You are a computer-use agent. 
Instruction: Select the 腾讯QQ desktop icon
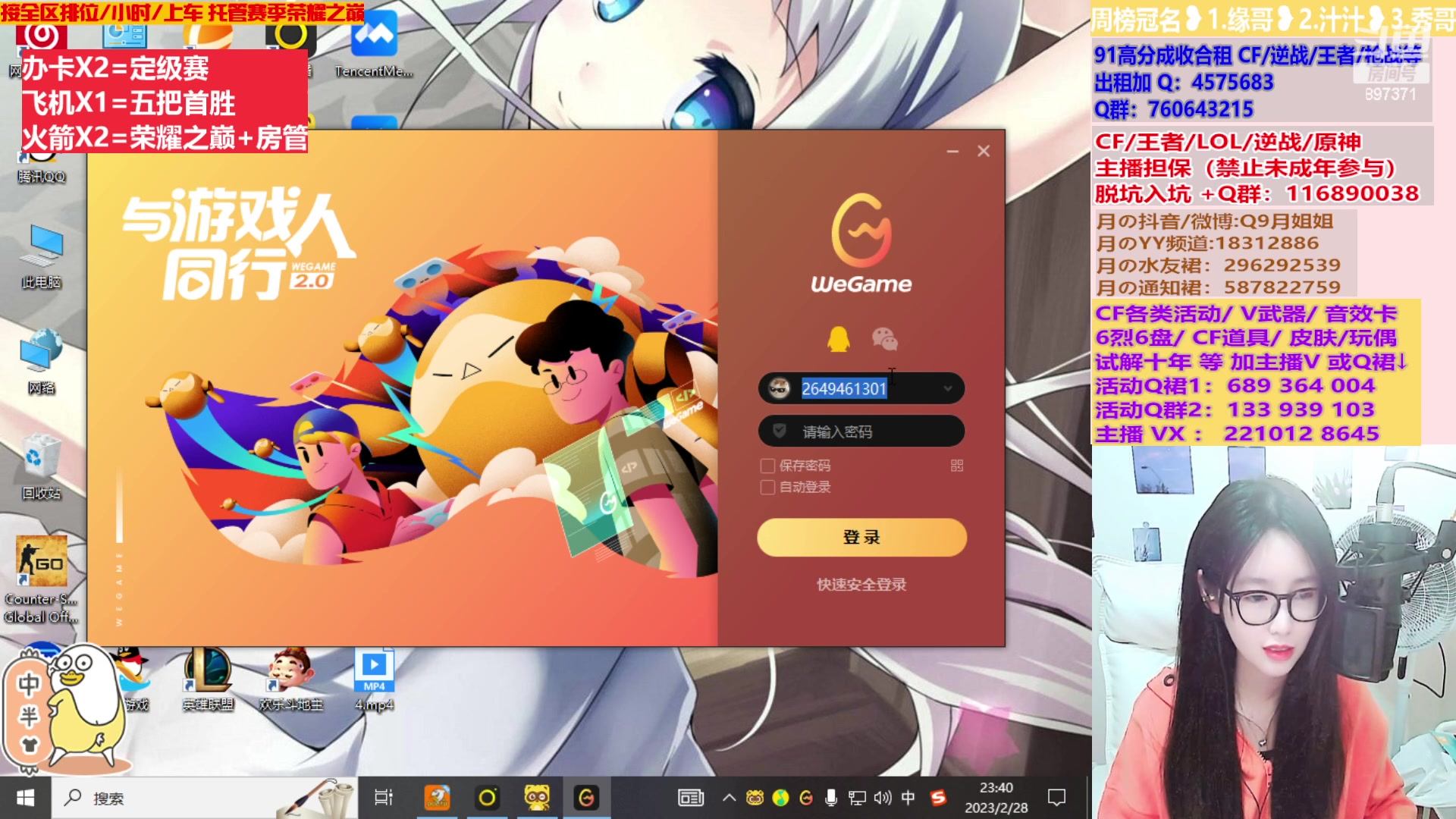coord(42,168)
